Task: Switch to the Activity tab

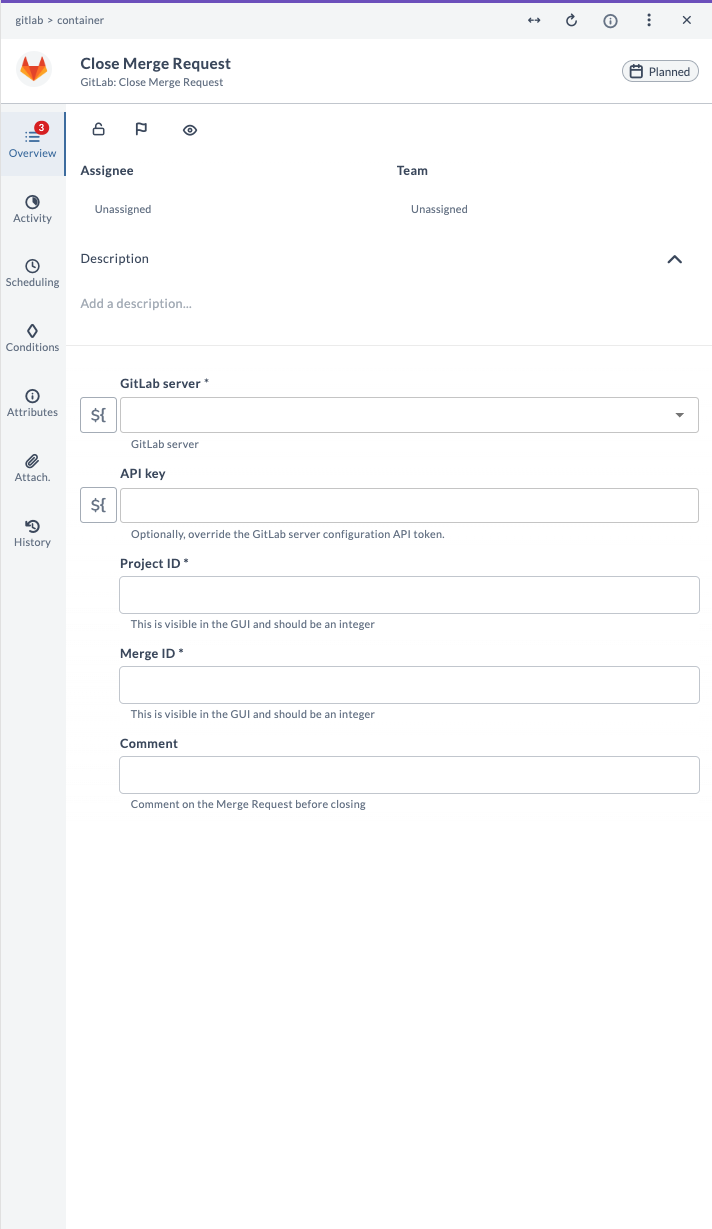Action: (32, 209)
